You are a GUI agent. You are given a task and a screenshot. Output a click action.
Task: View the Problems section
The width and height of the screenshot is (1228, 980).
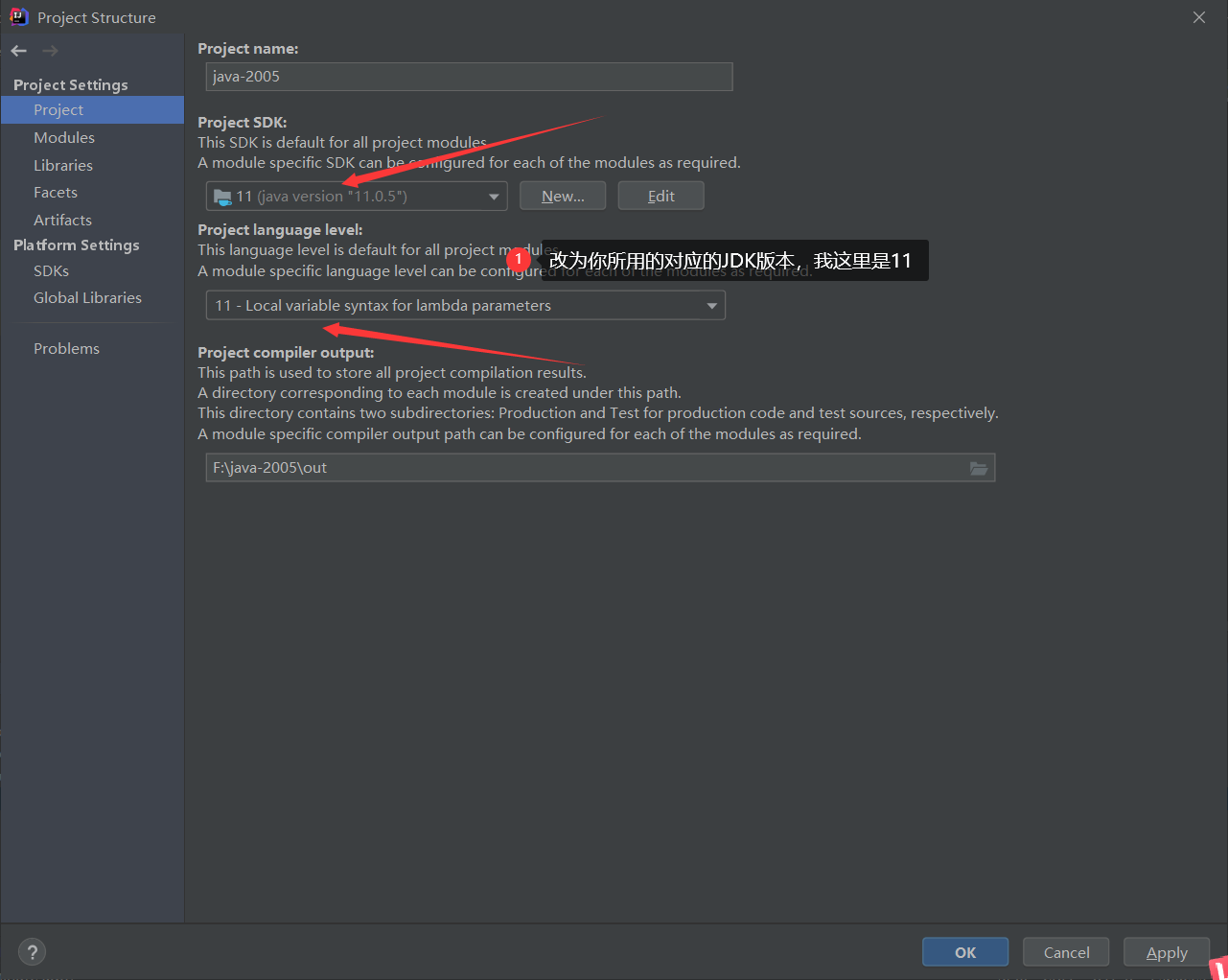(x=66, y=348)
